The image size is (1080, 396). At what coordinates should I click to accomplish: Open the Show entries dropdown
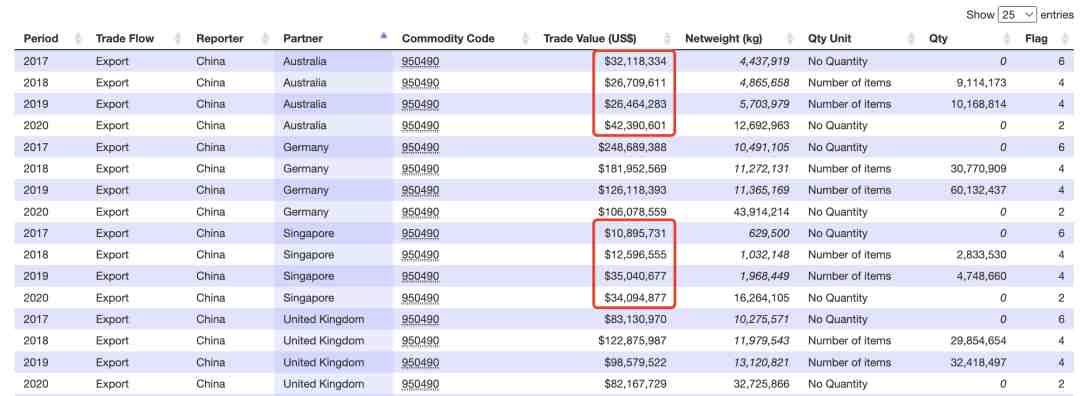pyautogui.click(x=1017, y=14)
